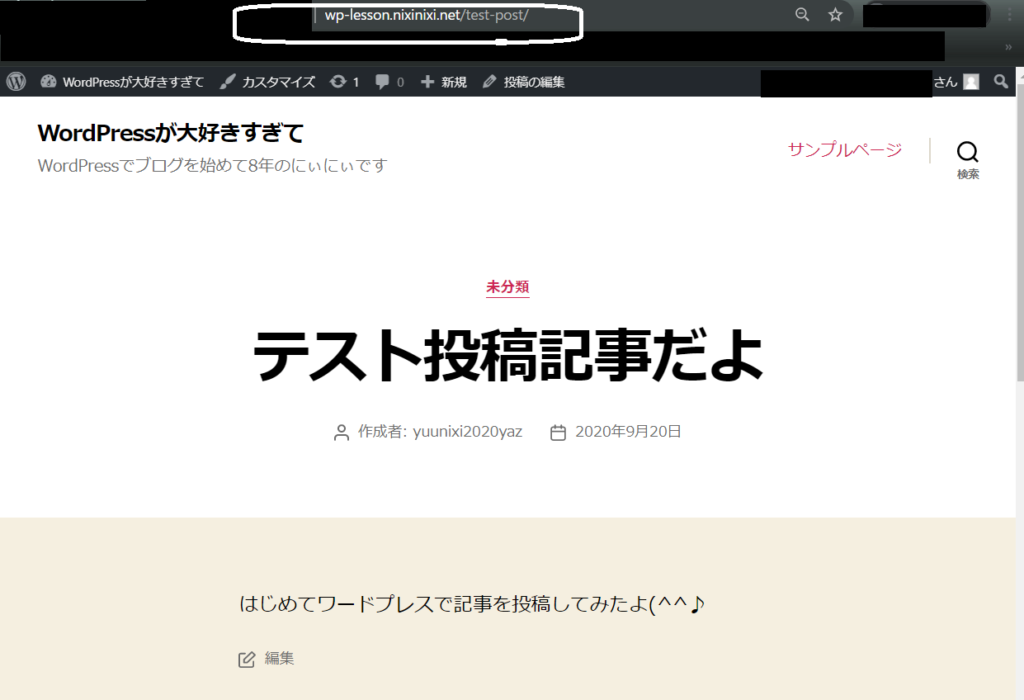Click the user avatar in admin bar
1024x700 pixels.
(x=971, y=82)
